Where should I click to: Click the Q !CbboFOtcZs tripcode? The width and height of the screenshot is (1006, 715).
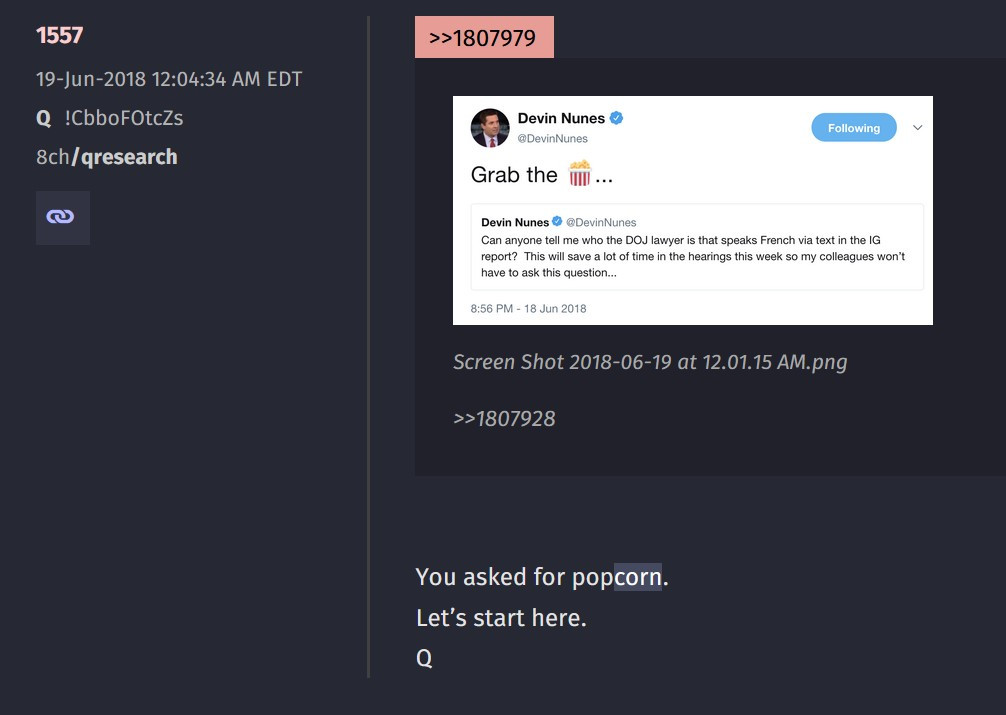(x=110, y=118)
